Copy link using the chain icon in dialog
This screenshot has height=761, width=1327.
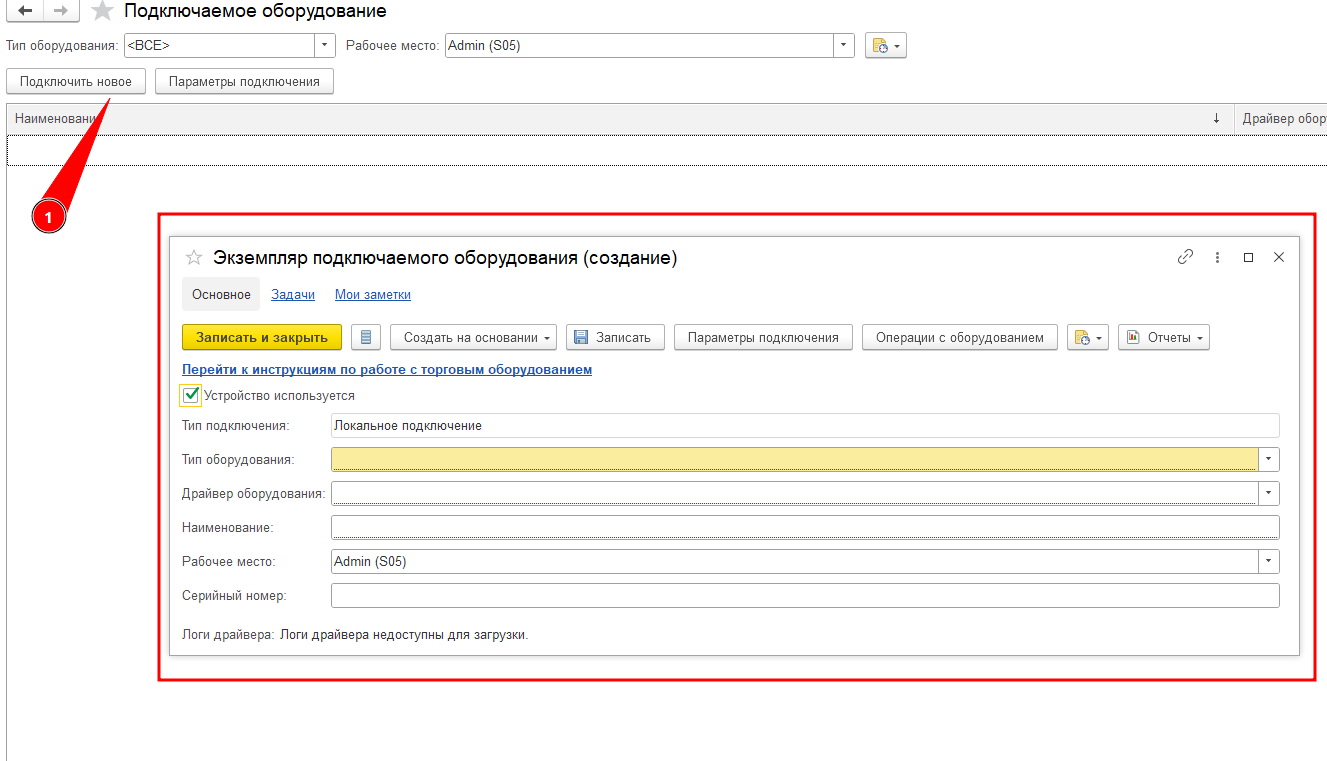click(1185, 257)
